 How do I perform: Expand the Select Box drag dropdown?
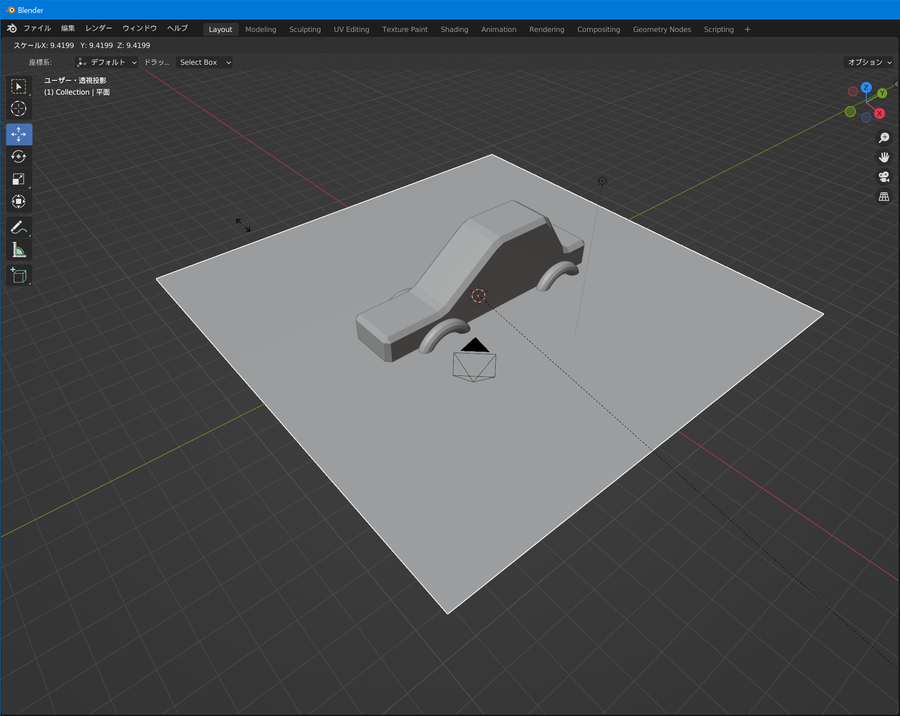pos(204,62)
